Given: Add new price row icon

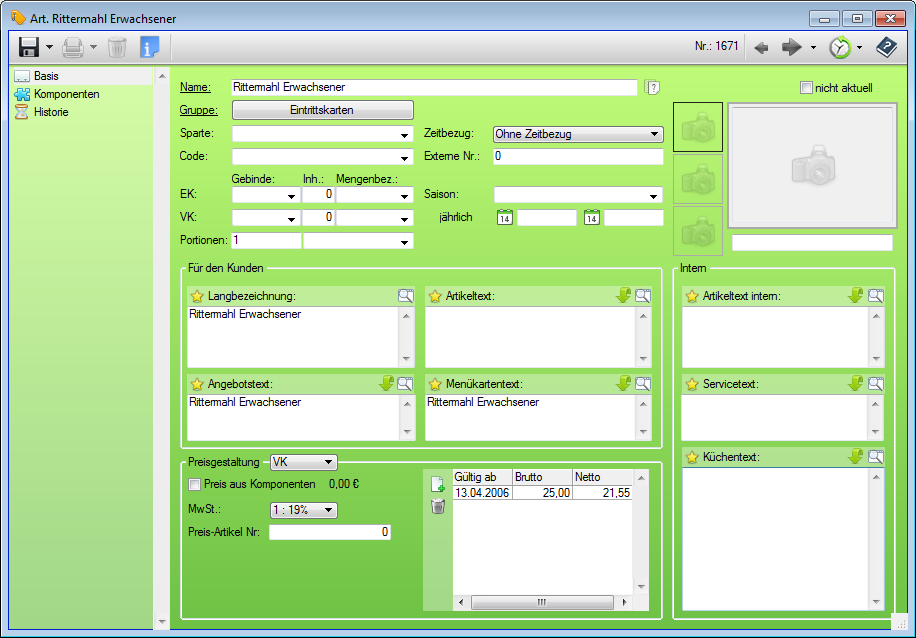Looking at the screenshot, I should pyautogui.click(x=437, y=484).
